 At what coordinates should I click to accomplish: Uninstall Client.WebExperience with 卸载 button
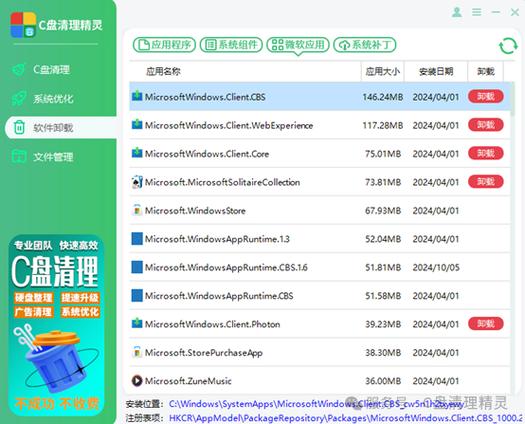[x=486, y=125]
